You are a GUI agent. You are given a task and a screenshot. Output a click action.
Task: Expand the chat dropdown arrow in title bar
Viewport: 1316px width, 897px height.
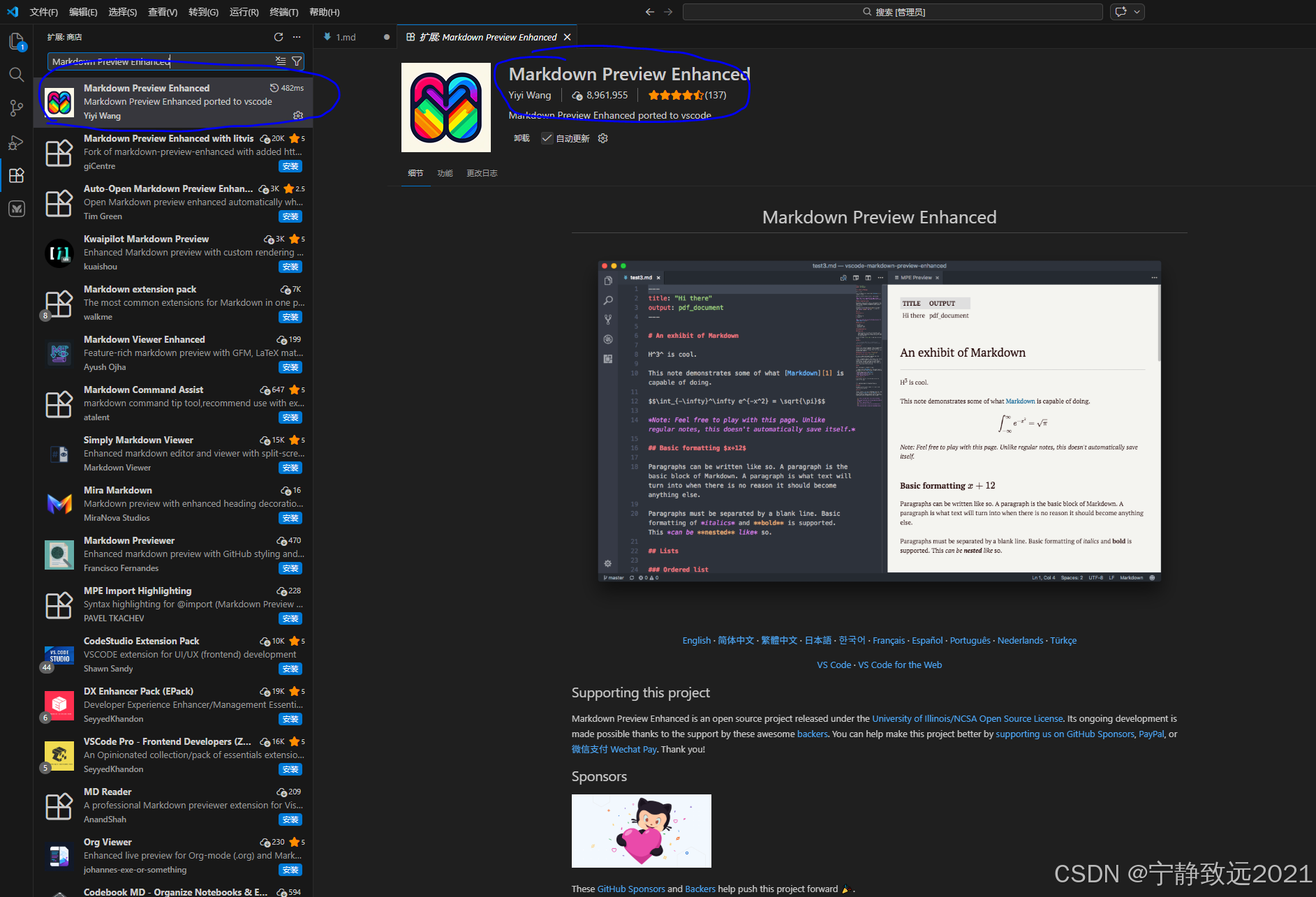coord(1137,12)
